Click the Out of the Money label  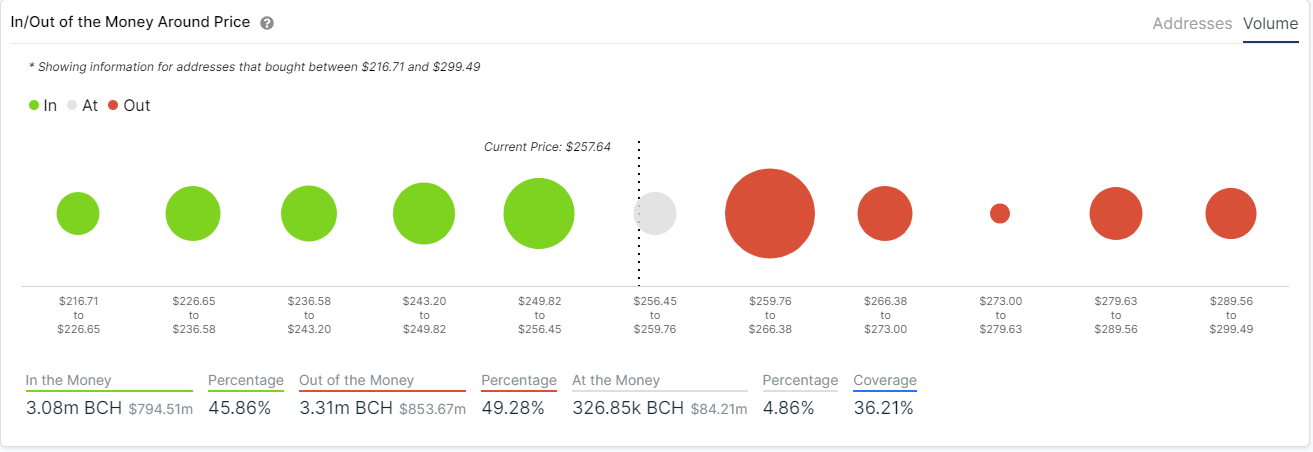[357, 380]
